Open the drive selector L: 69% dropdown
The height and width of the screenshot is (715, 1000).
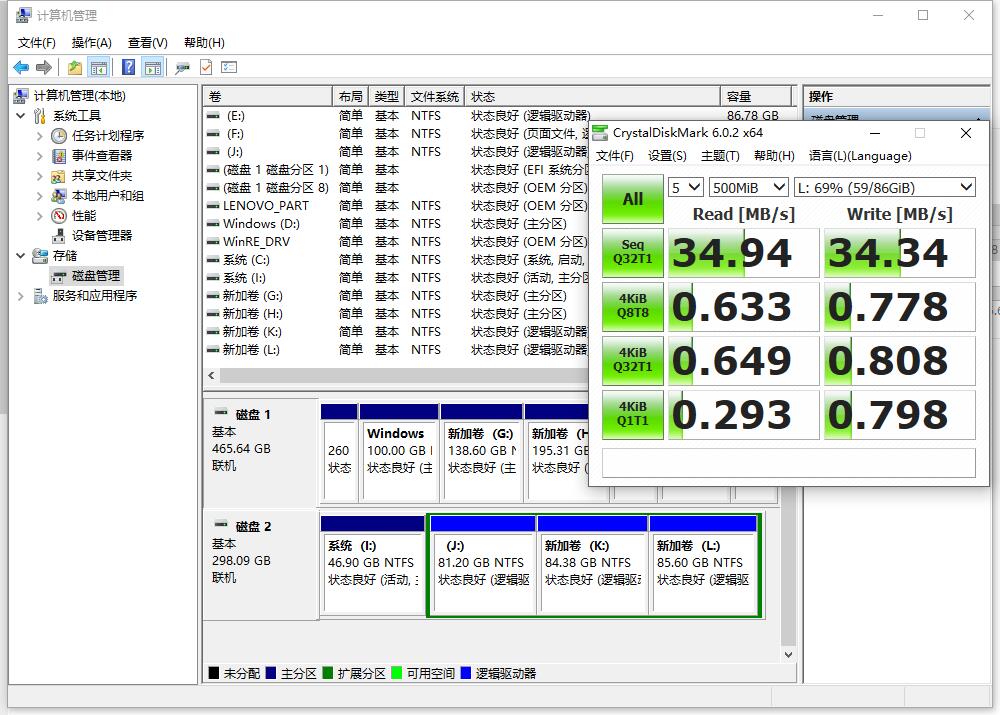[x=885, y=188]
